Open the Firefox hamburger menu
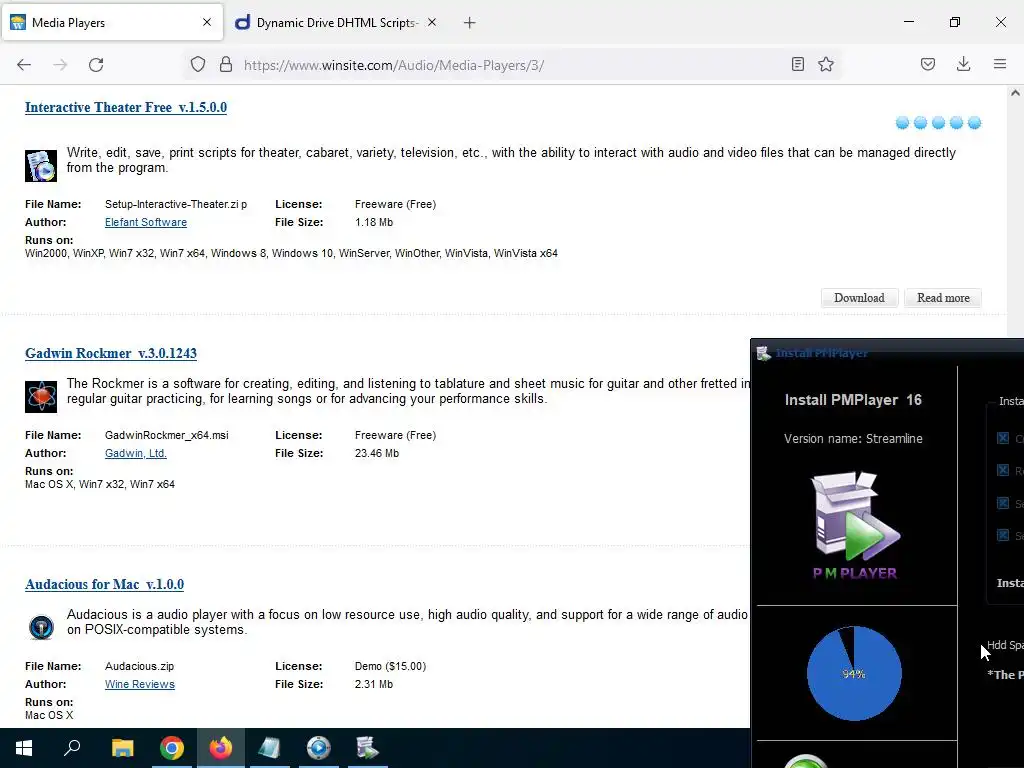This screenshot has height=768, width=1024. pos(1000,64)
